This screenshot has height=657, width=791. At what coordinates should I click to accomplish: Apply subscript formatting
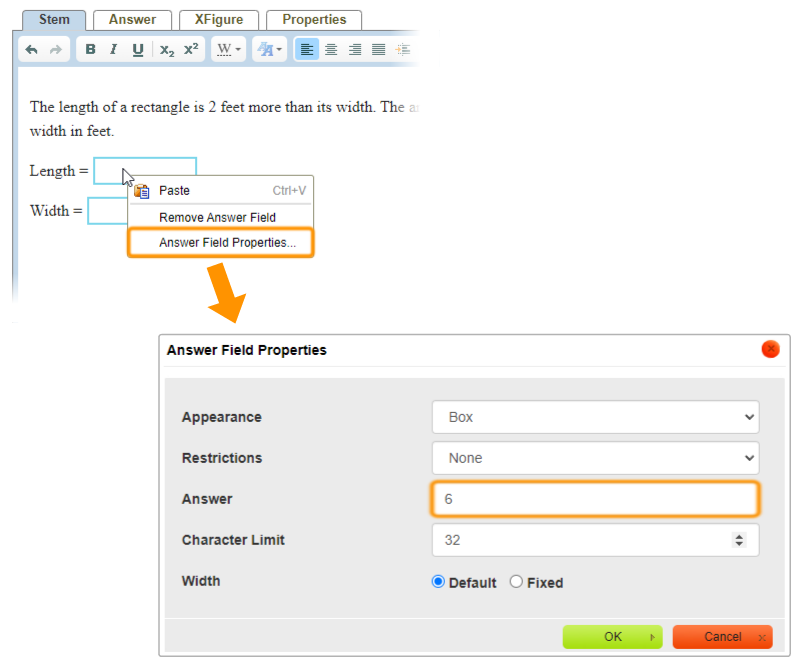(x=167, y=49)
